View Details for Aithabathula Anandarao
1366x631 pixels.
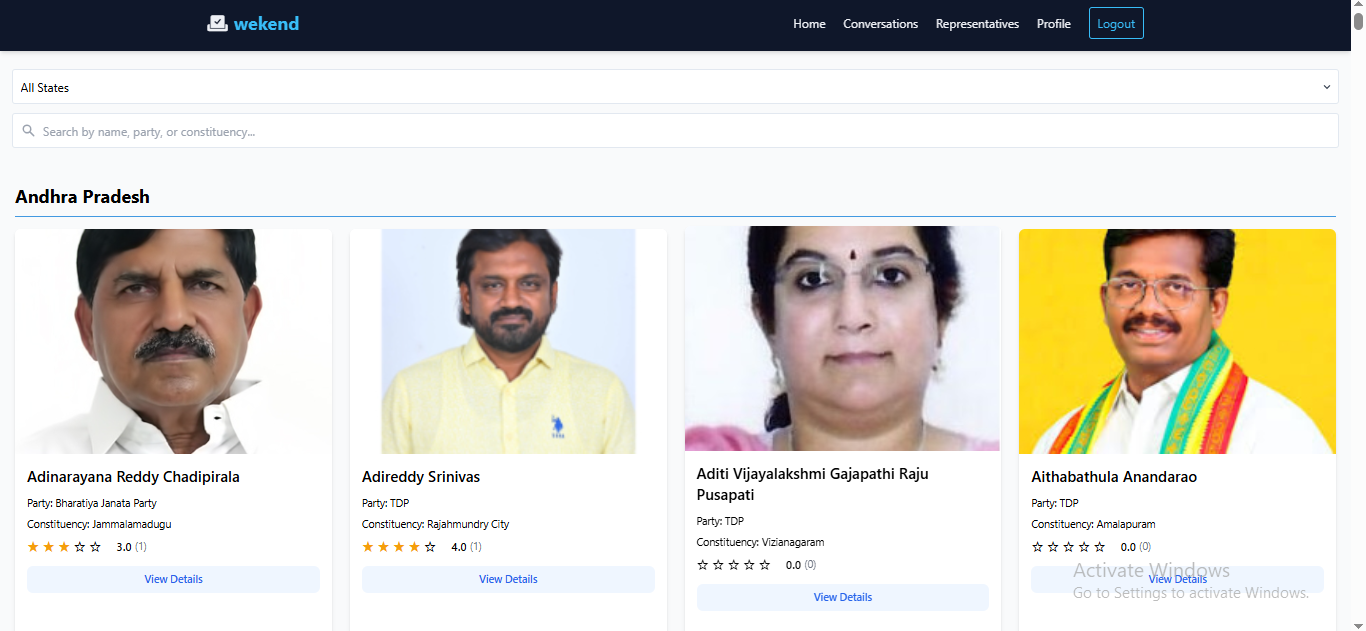tap(1177, 579)
